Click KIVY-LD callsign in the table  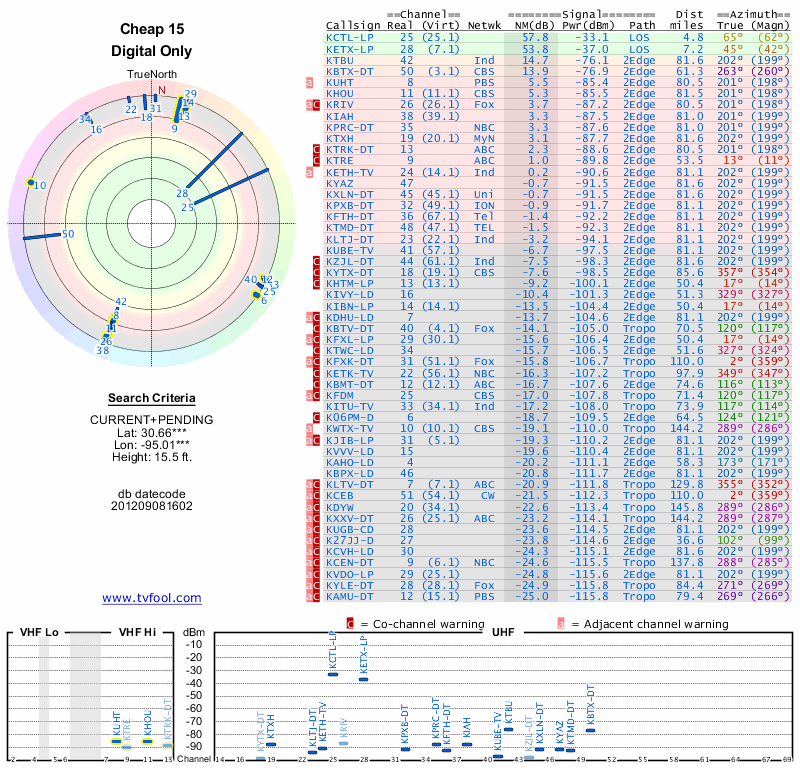(349, 294)
